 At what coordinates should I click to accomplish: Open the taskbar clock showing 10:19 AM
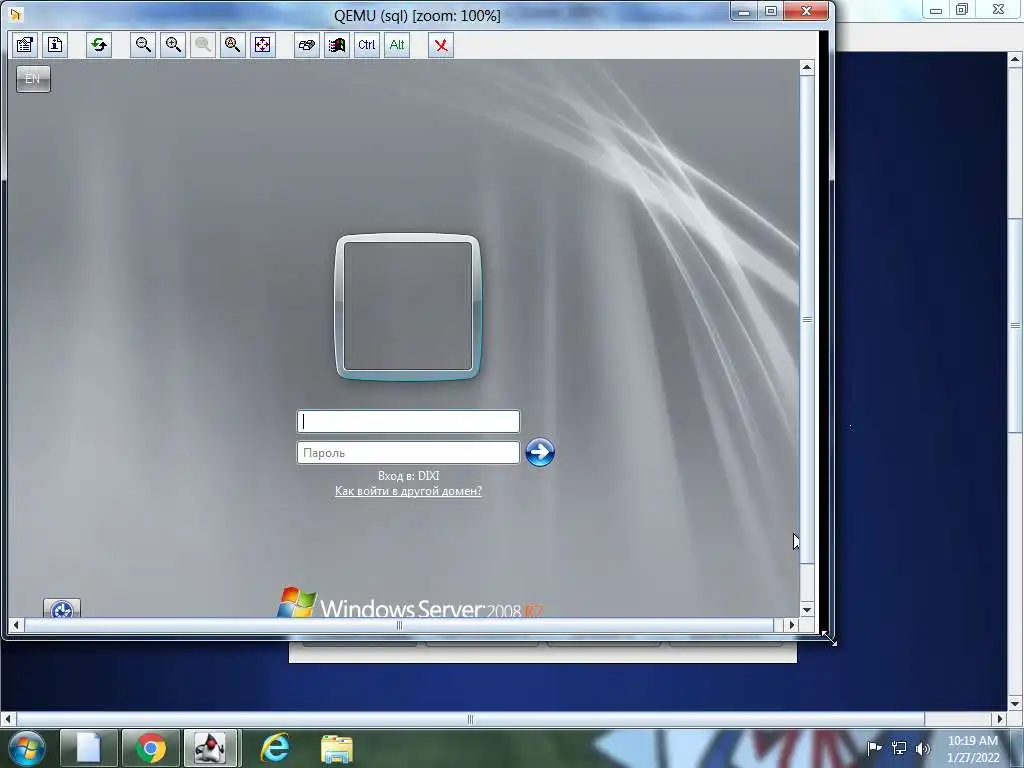point(973,749)
